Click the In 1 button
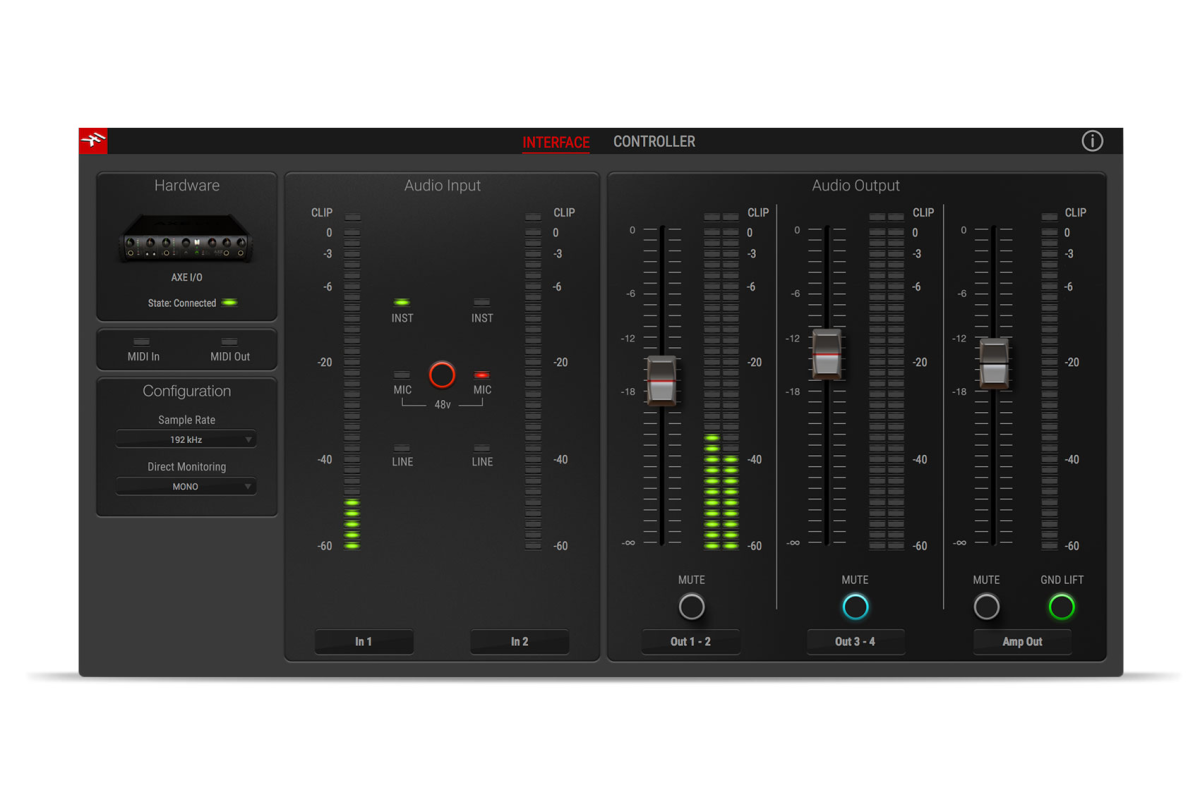Screen dimensions: 1200x800 [x=364, y=642]
